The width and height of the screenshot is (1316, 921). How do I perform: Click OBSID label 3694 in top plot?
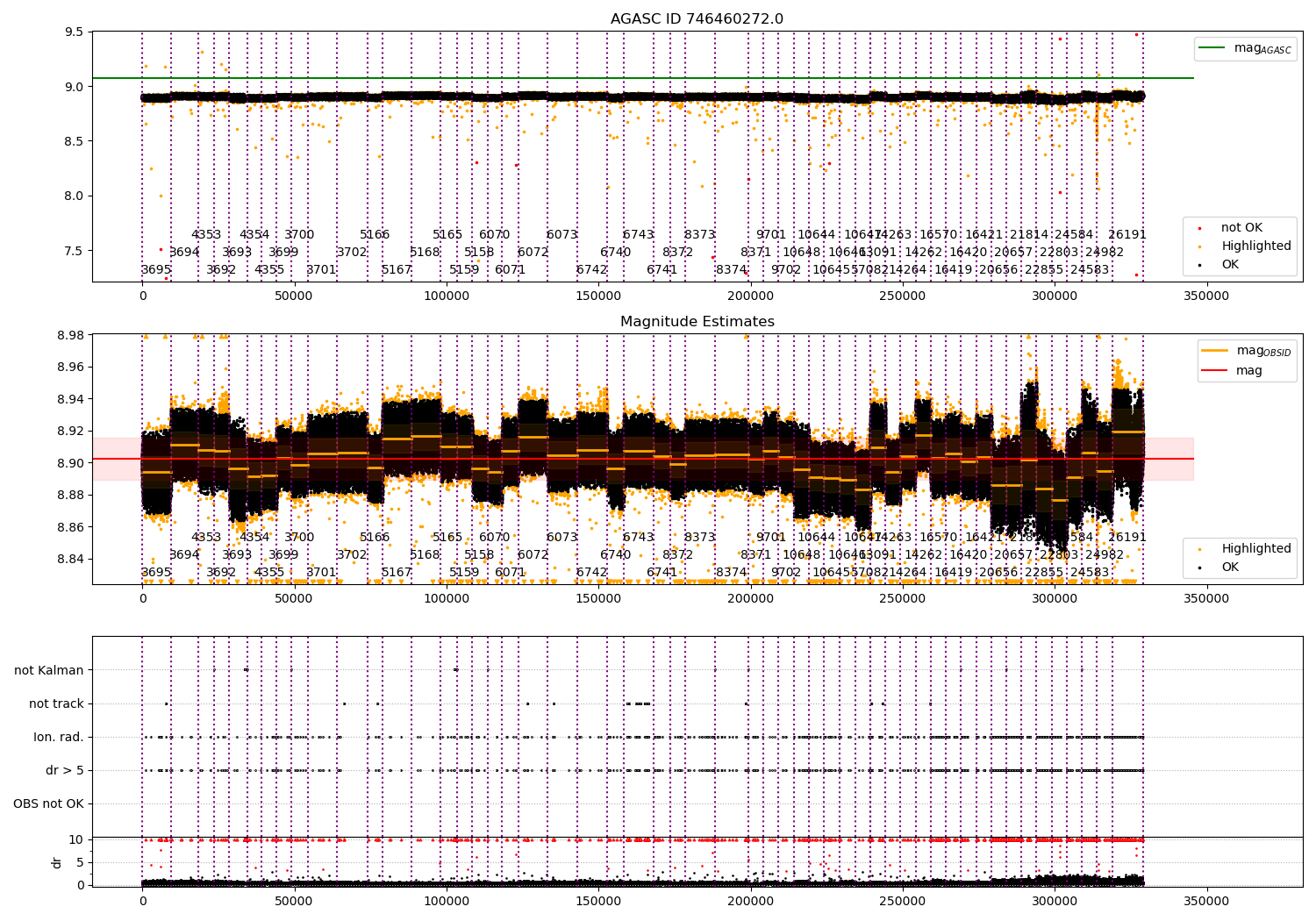(x=184, y=252)
